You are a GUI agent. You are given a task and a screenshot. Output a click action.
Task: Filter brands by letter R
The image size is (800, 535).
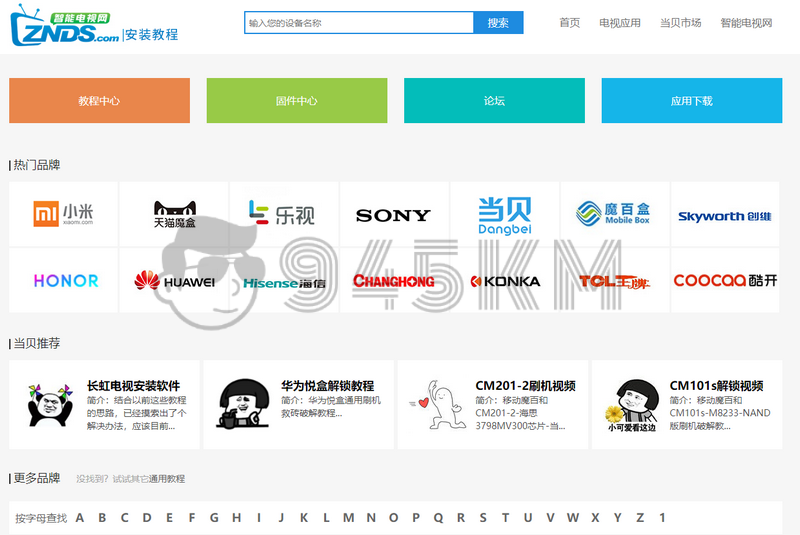[461, 518]
